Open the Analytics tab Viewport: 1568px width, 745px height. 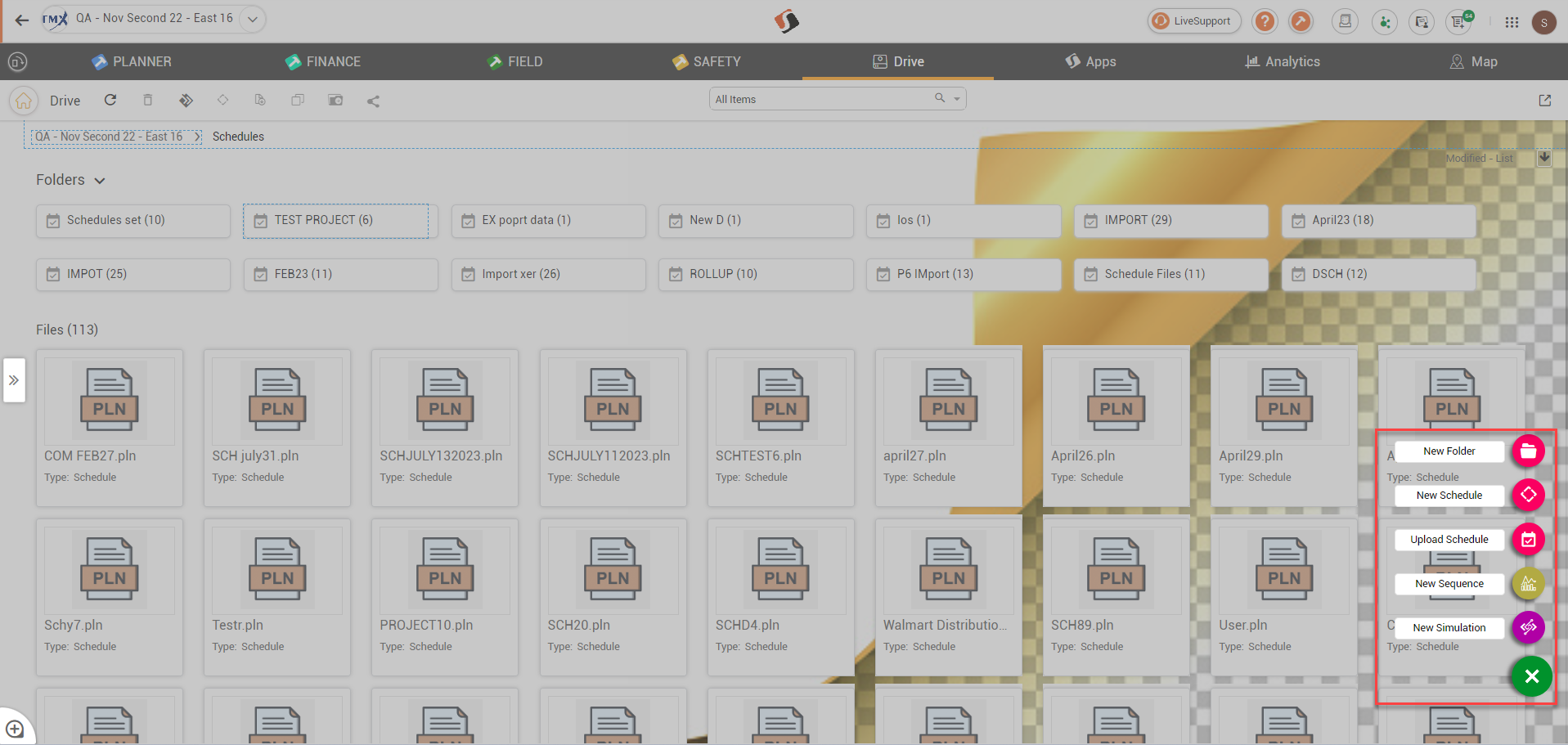[x=1282, y=61]
